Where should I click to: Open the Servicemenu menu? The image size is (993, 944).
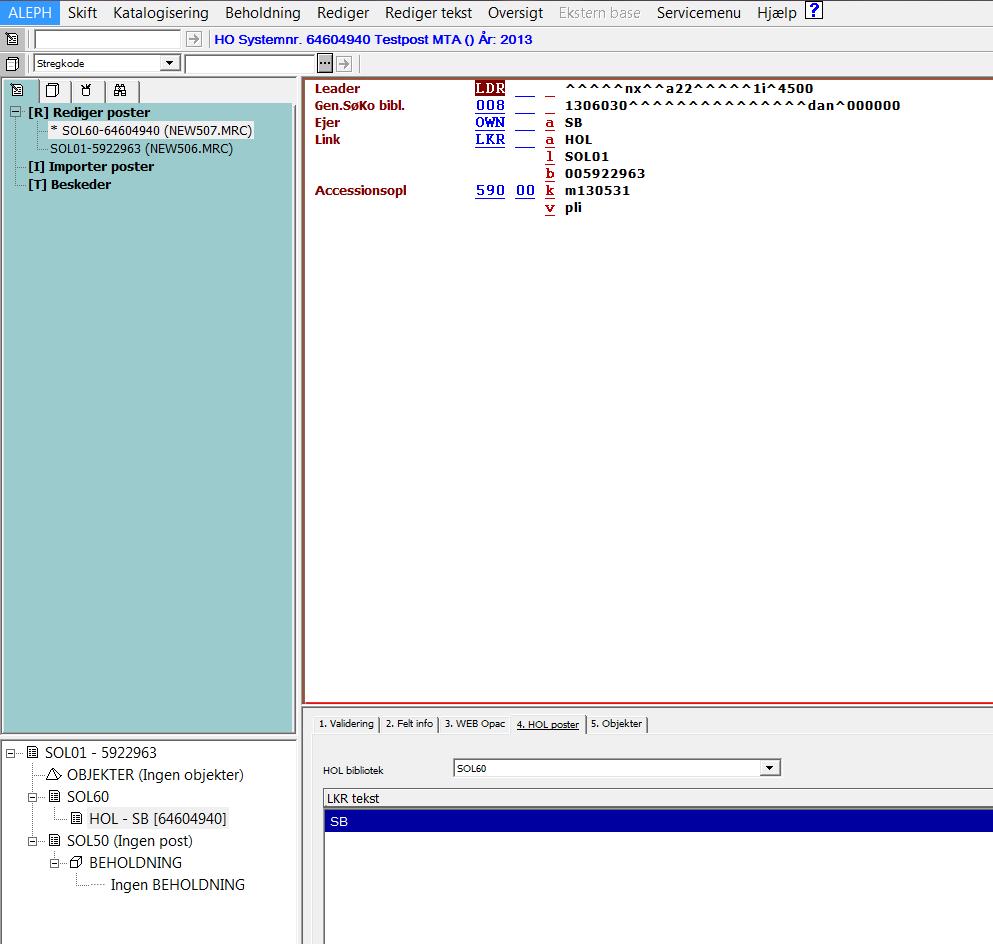pos(698,13)
